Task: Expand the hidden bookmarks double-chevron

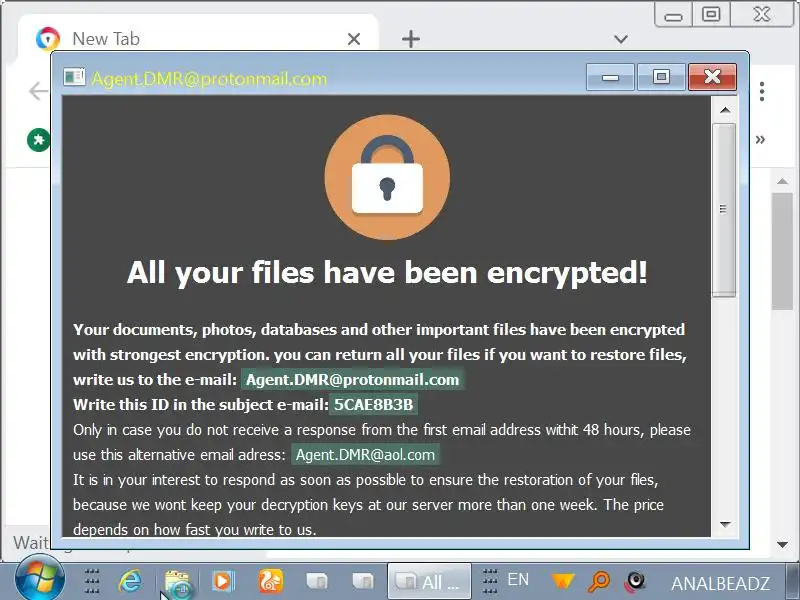Action: [760, 139]
